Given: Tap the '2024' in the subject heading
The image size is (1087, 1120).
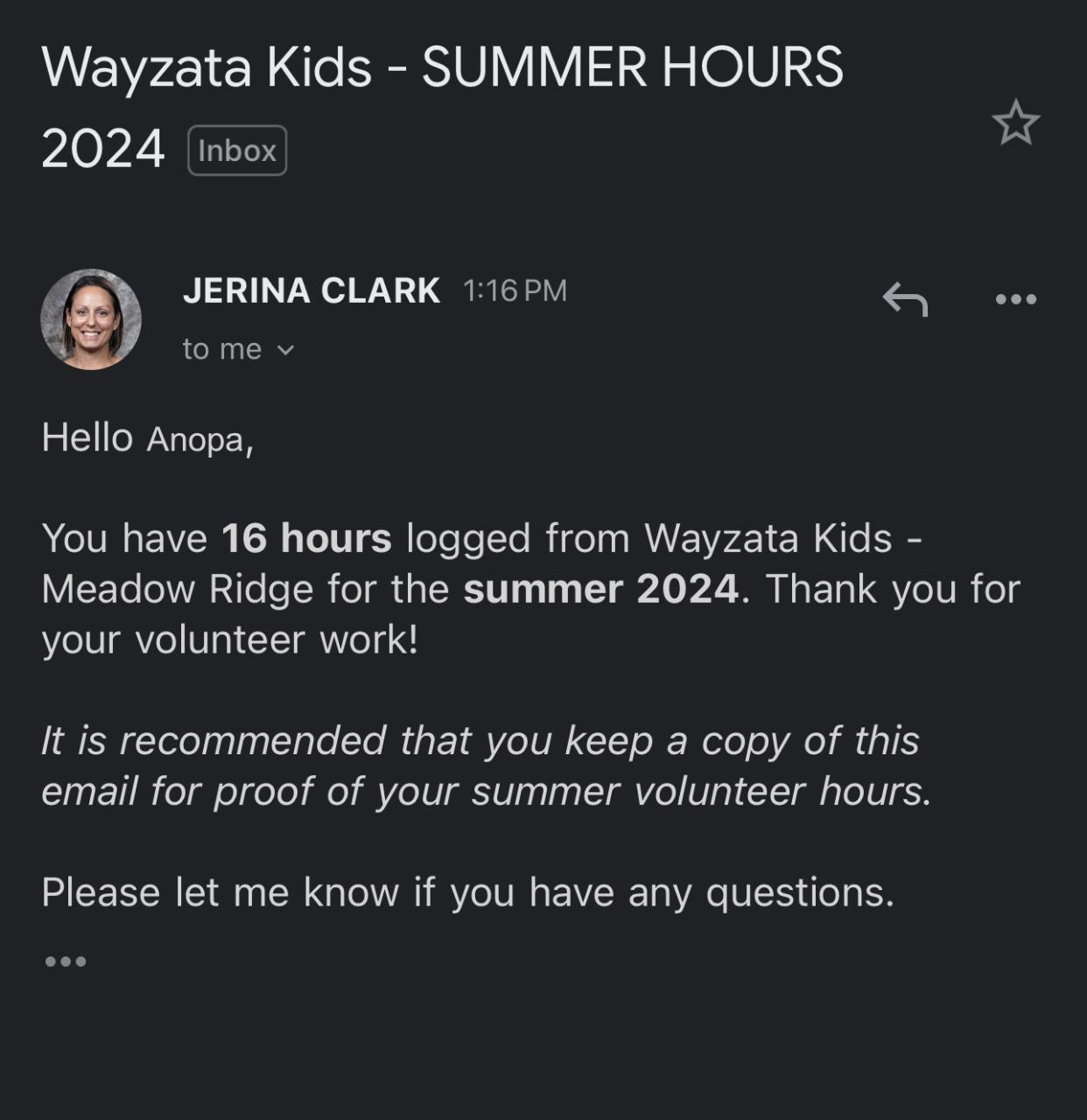Looking at the screenshot, I should [x=102, y=149].
